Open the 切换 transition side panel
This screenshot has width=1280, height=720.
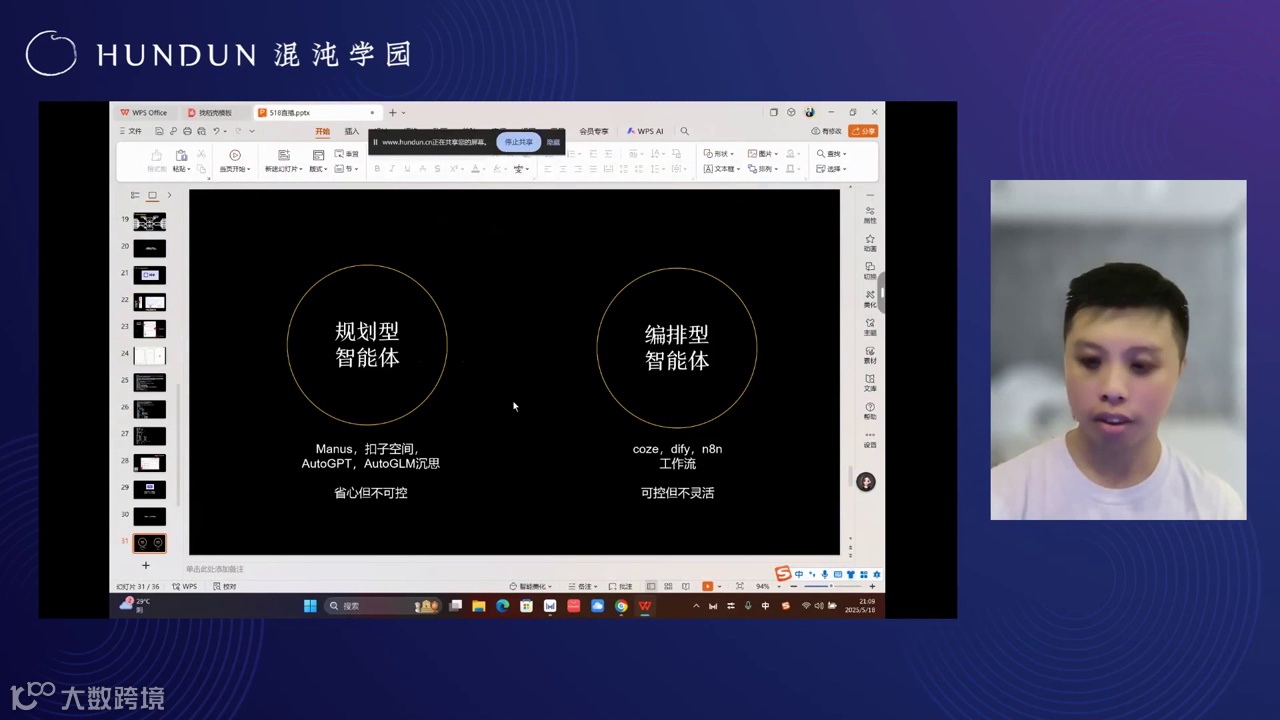(x=870, y=270)
